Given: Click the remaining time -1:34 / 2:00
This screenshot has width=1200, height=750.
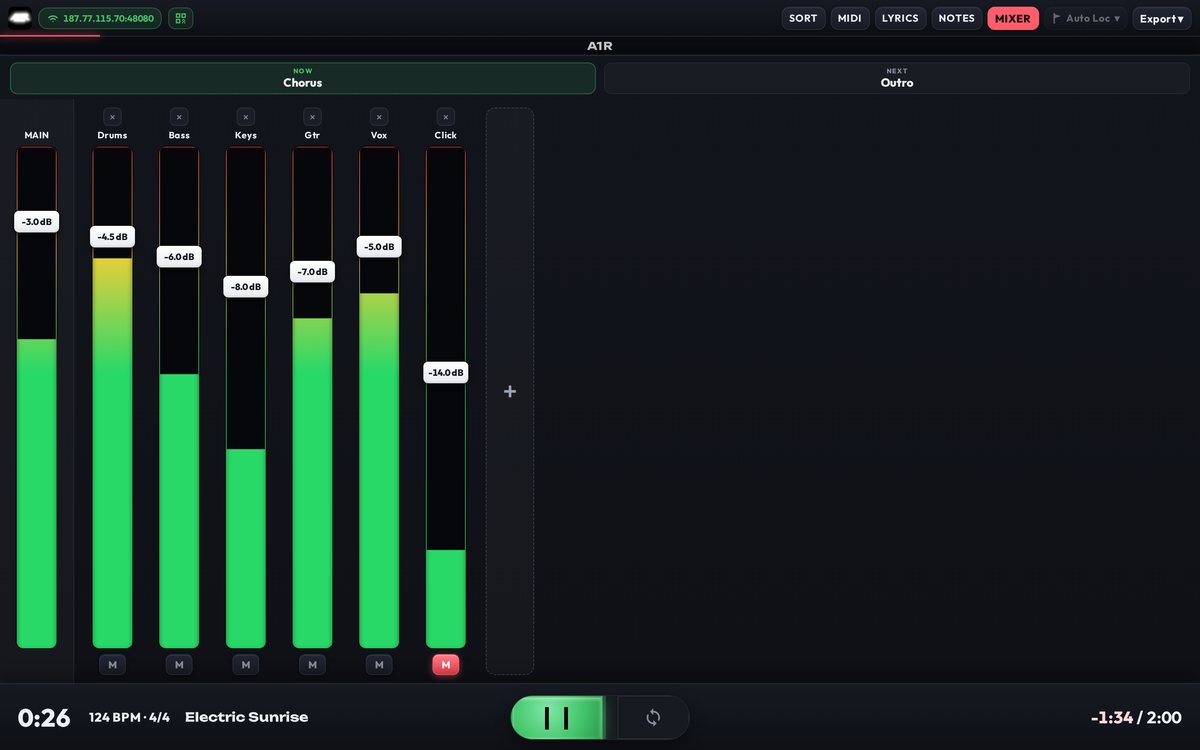Looking at the screenshot, I should (1136, 717).
